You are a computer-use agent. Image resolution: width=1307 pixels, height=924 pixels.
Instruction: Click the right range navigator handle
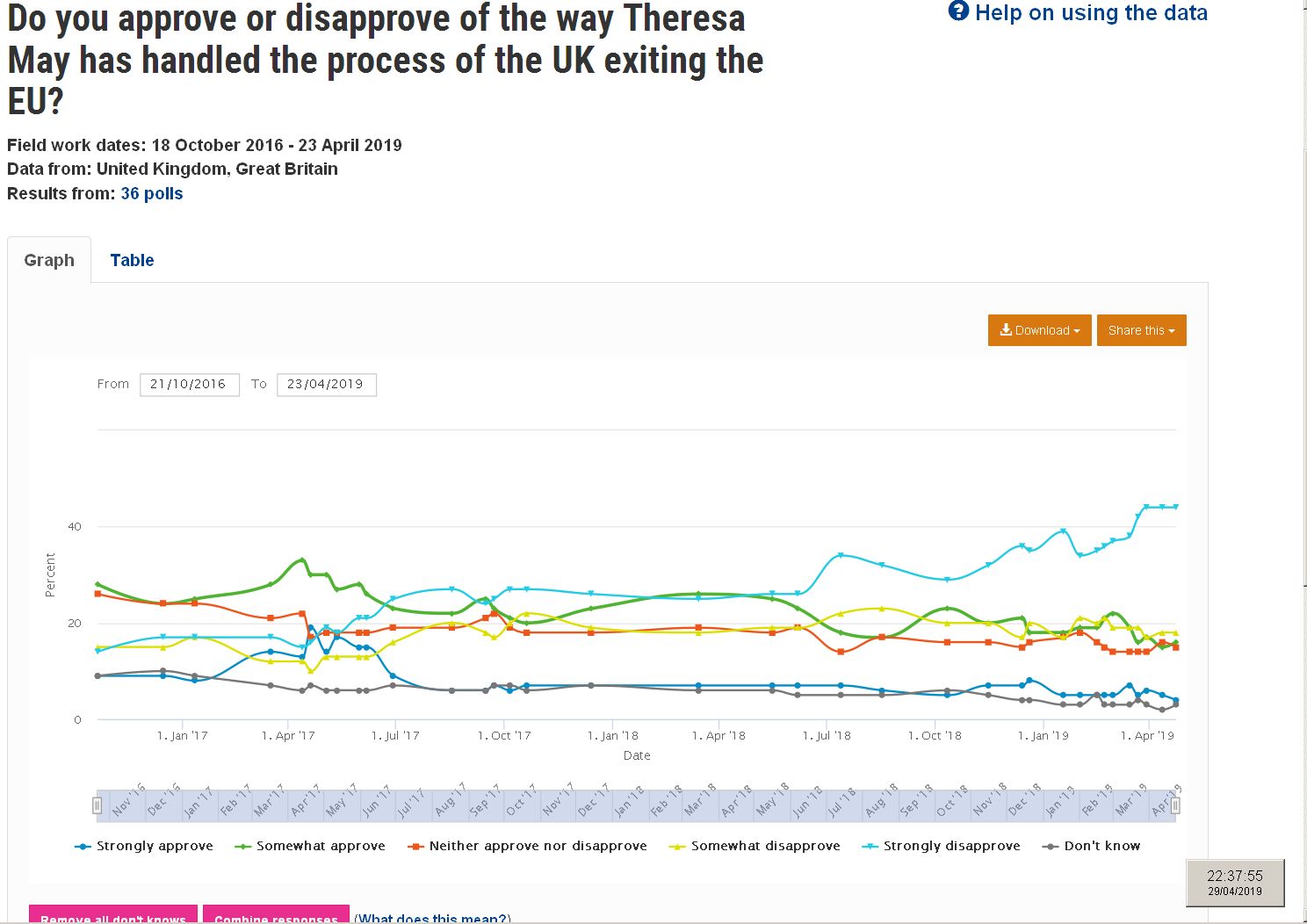coord(1175,805)
